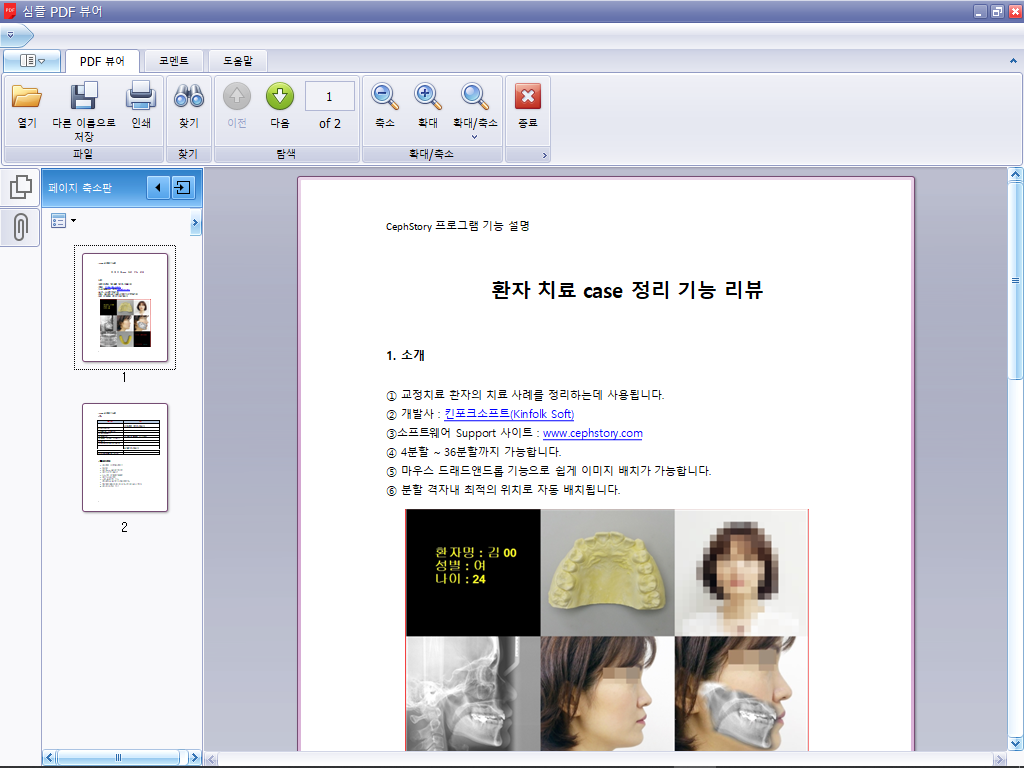Minimize the 심플 PDF 뷰어 window
Screen dimensions: 1024x768
[979, 11]
